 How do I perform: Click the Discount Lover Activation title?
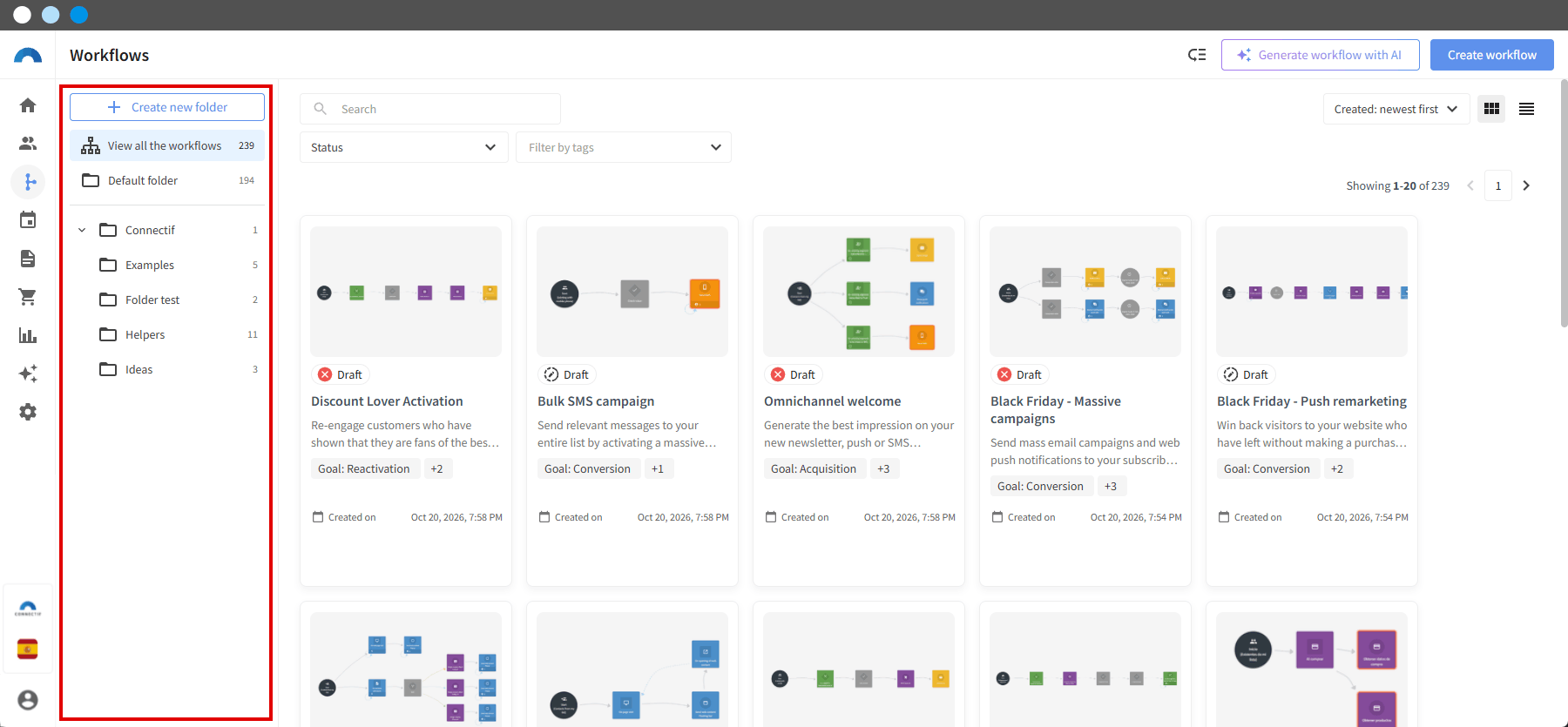[387, 401]
